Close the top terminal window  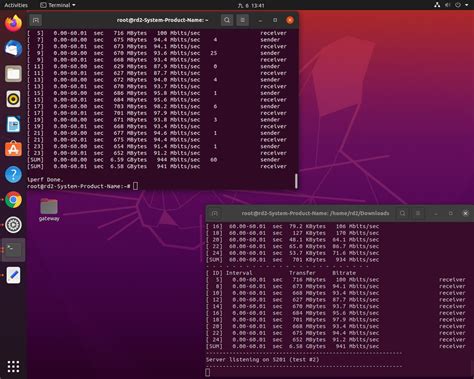290,20
